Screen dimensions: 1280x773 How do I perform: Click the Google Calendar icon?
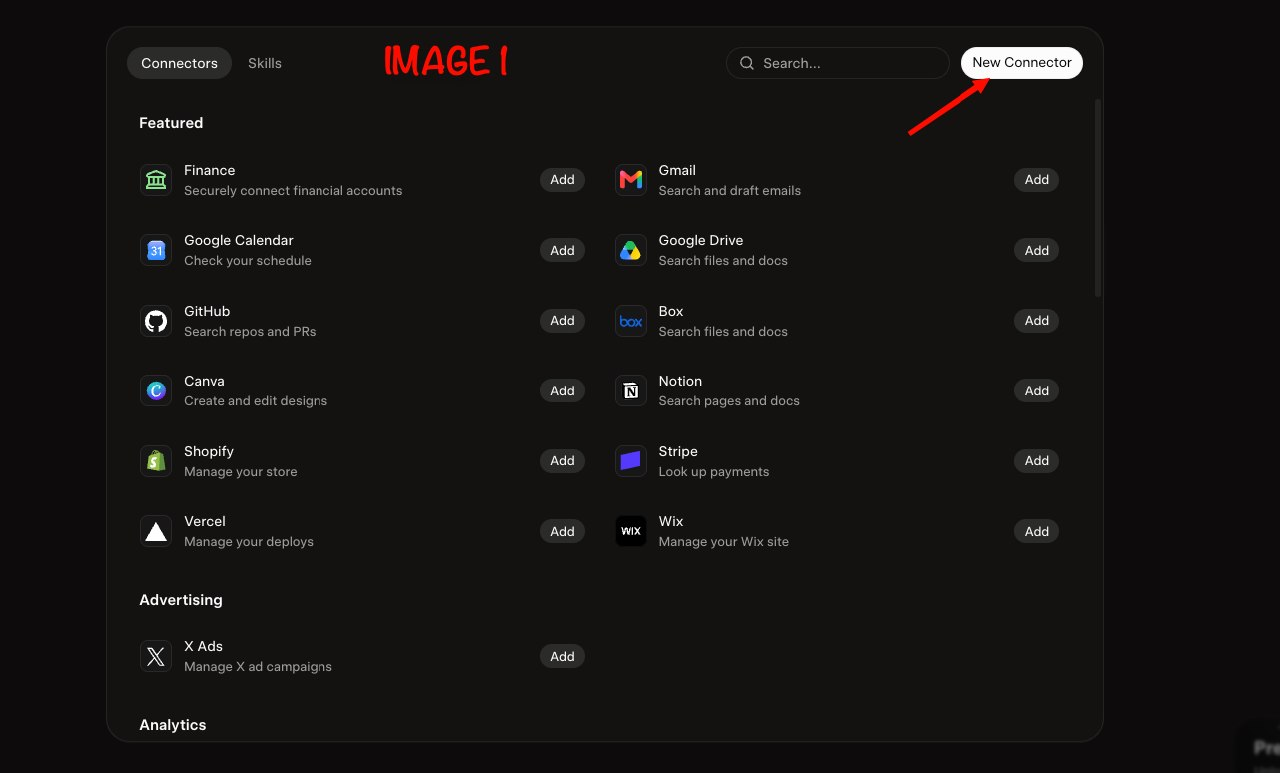click(x=156, y=250)
